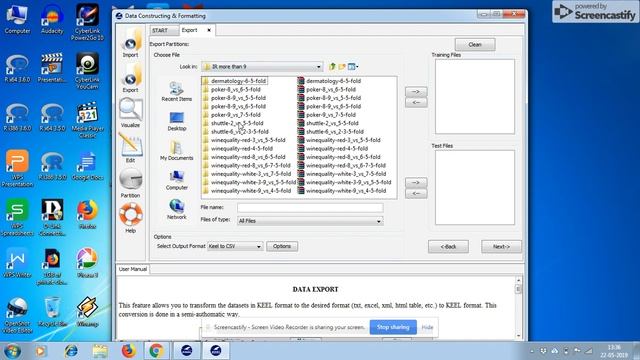Open Winamp desktop shortcut

(87, 312)
